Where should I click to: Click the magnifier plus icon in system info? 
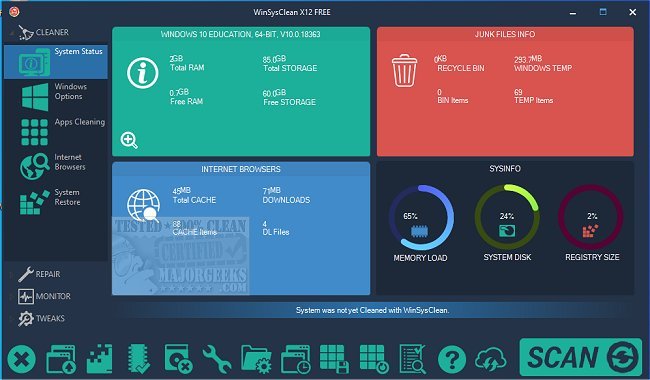coord(129,140)
